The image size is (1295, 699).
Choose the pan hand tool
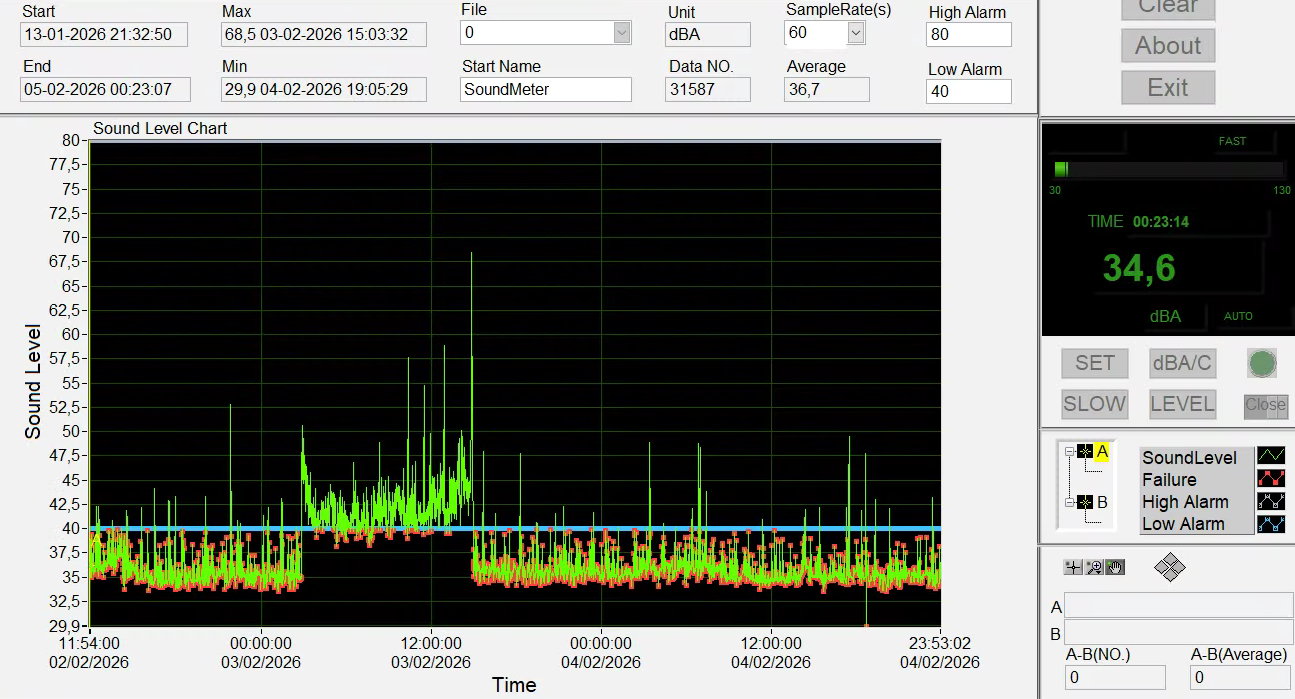pyautogui.click(x=1115, y=567)
